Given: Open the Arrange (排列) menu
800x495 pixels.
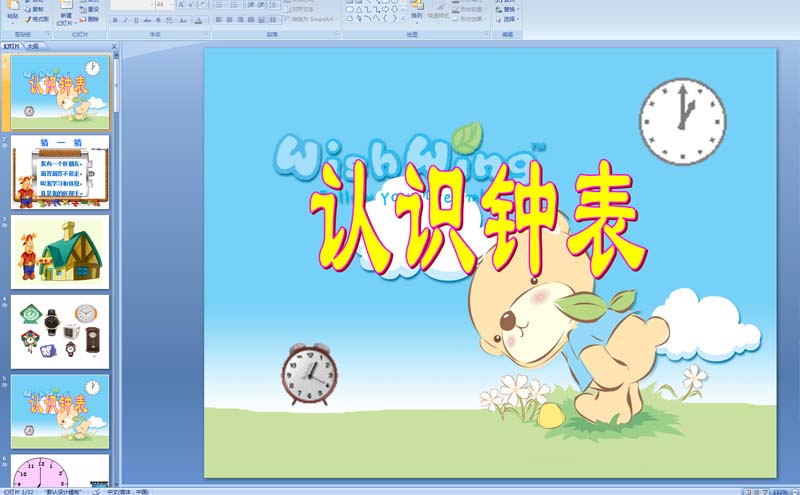Looking at the screenshot, I should [417, 11].
